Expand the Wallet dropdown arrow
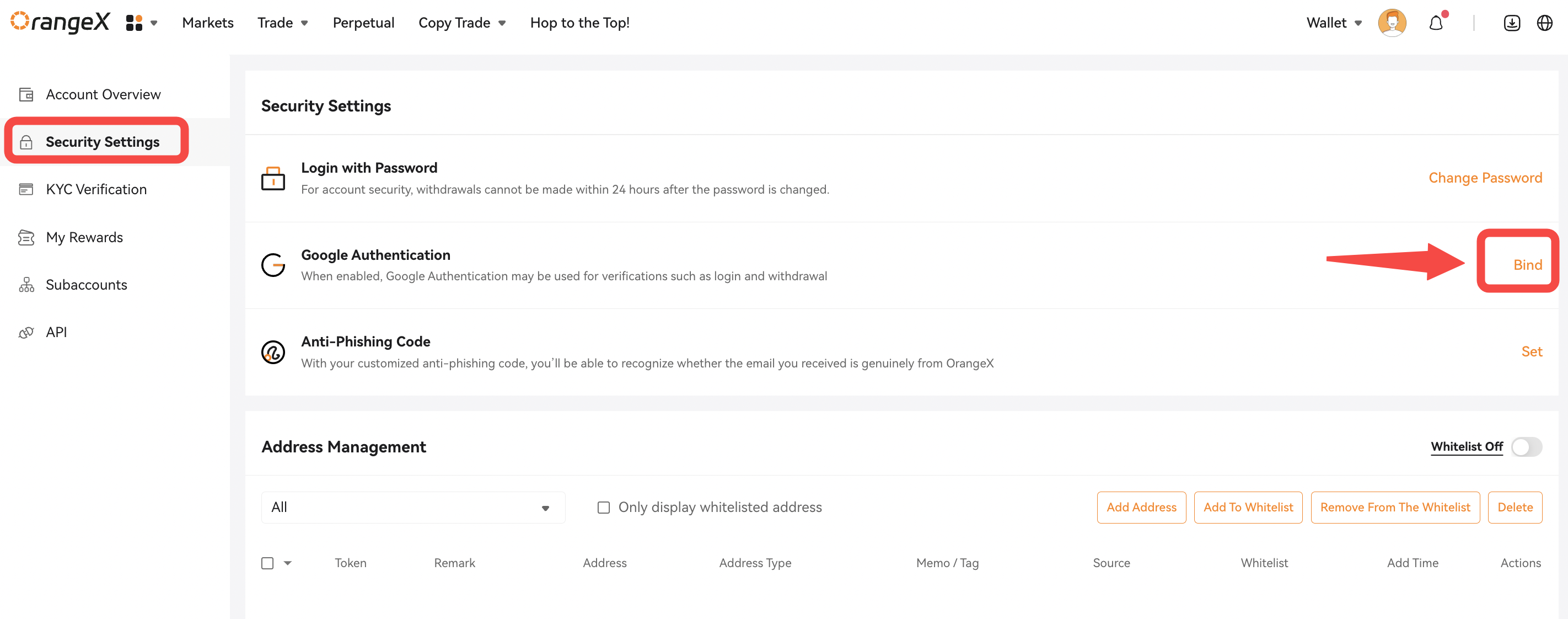Image resolution: width=1568 pixels, height=619 pixels. click(1358, 24)
